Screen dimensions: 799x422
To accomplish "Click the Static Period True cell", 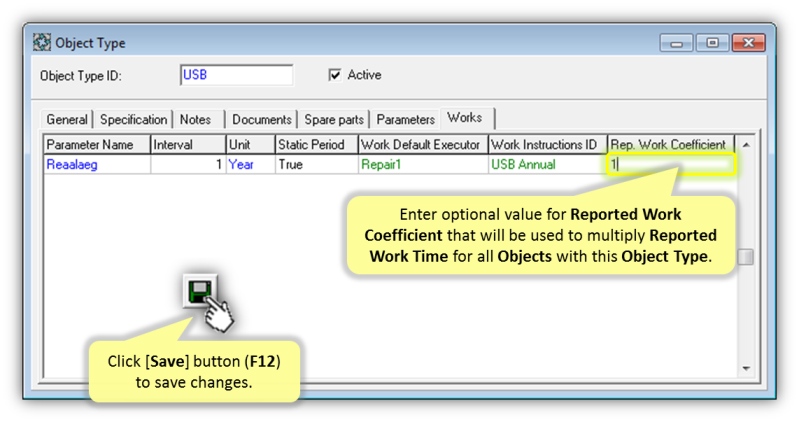I will 314,164.
